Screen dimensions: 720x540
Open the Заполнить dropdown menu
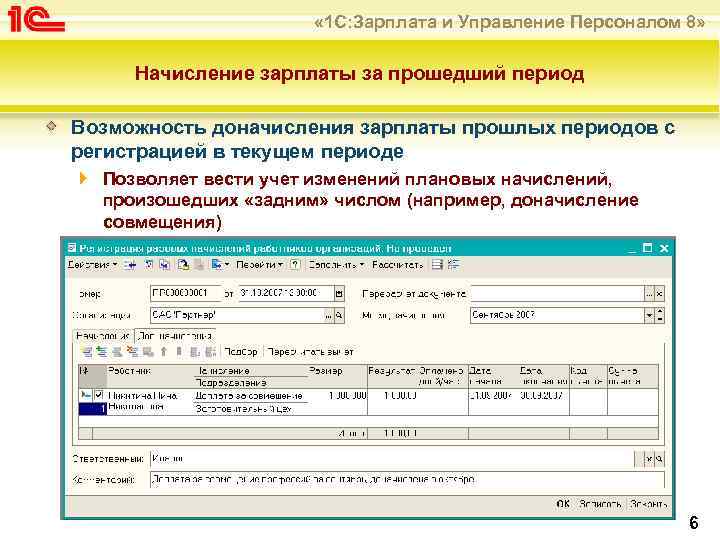pyautogui.click(x=337, y=265)
